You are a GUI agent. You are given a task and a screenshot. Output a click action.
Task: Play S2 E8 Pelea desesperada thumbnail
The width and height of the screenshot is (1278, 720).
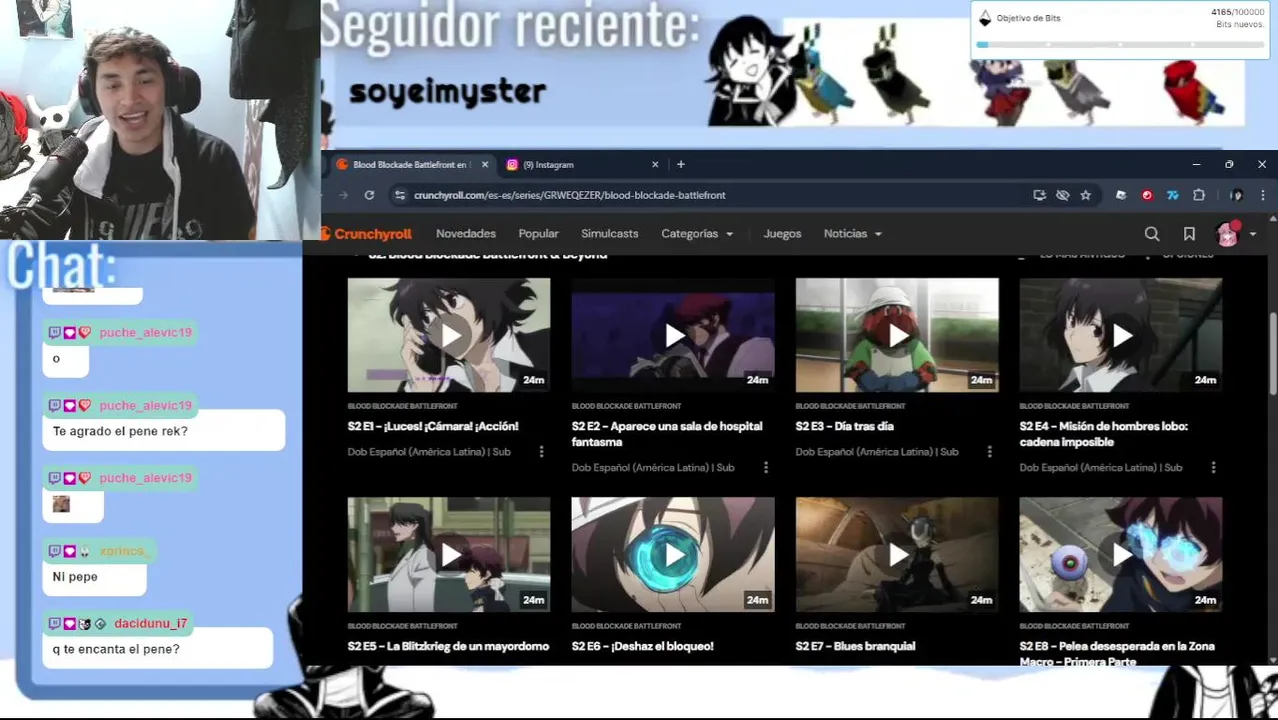point(1121,555)
